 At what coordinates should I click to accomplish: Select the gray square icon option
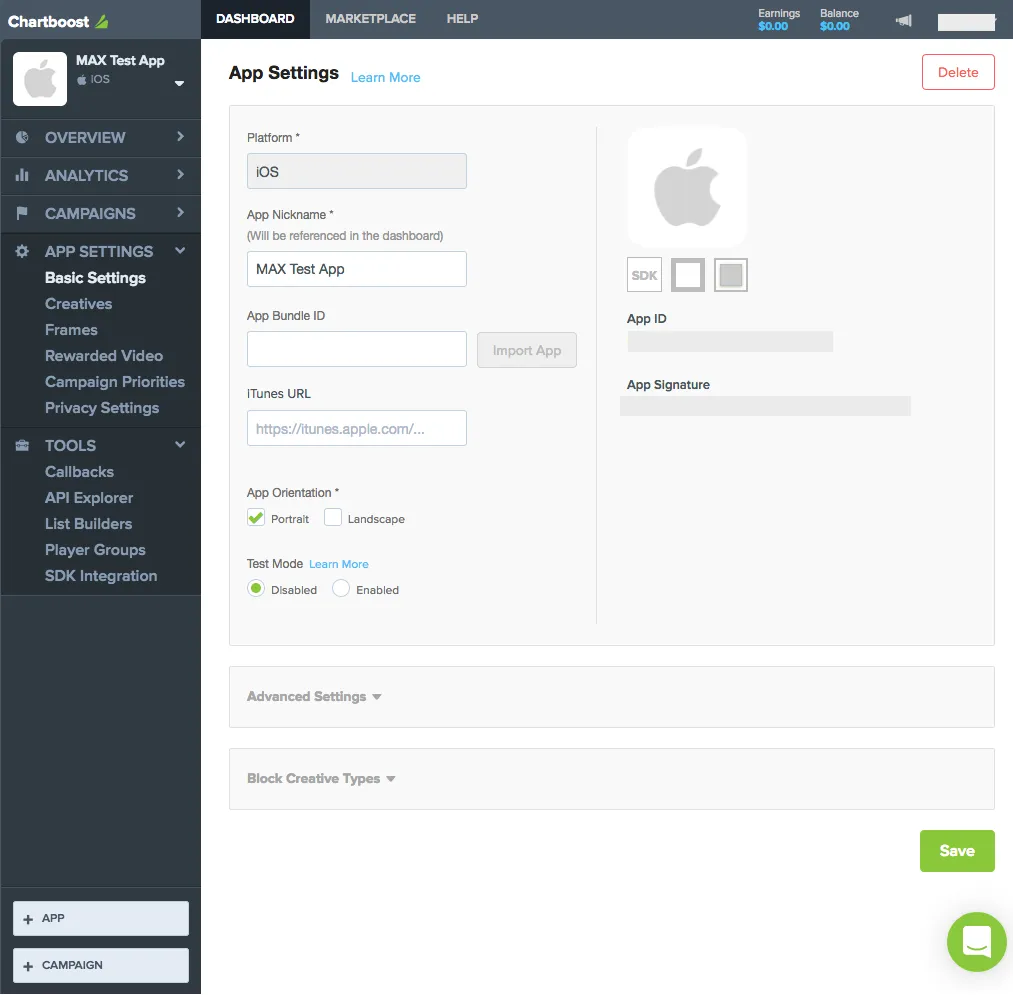(x=731, y=275)
